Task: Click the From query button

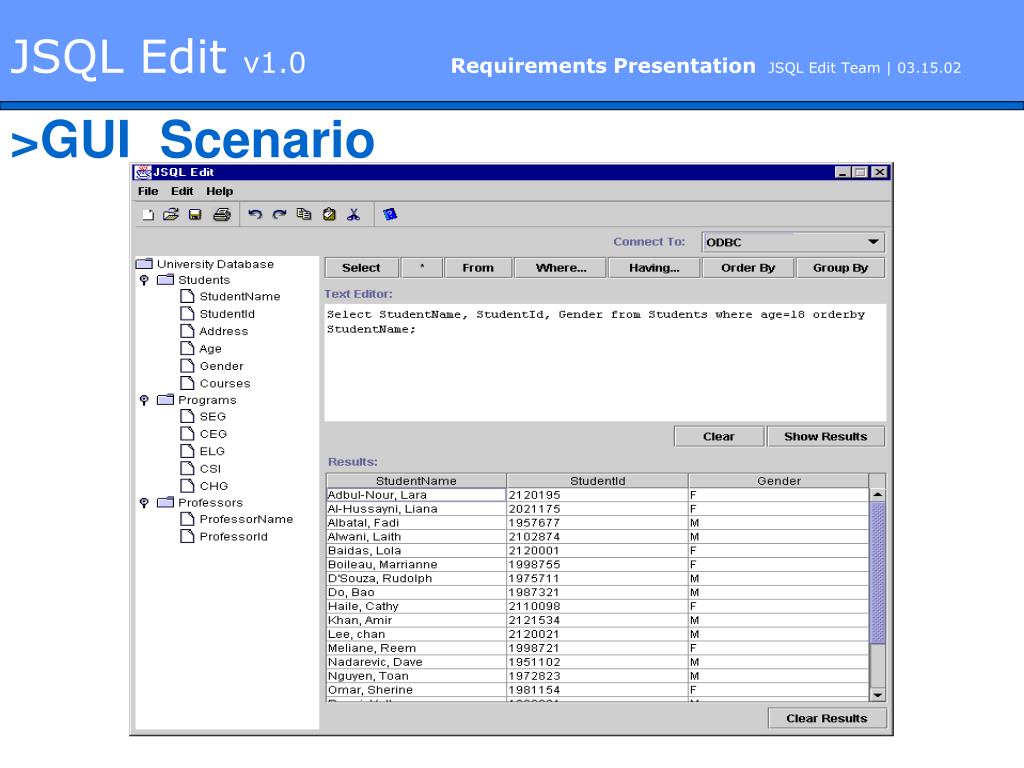Action: pyautogui.click(x=478, y=268)
